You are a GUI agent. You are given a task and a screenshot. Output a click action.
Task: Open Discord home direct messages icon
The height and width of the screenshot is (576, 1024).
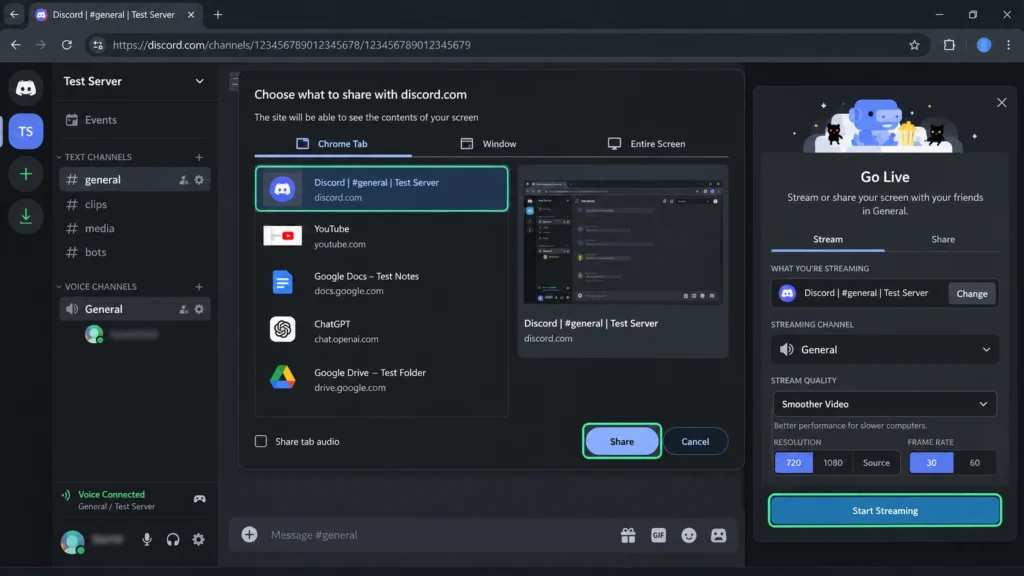25,88
